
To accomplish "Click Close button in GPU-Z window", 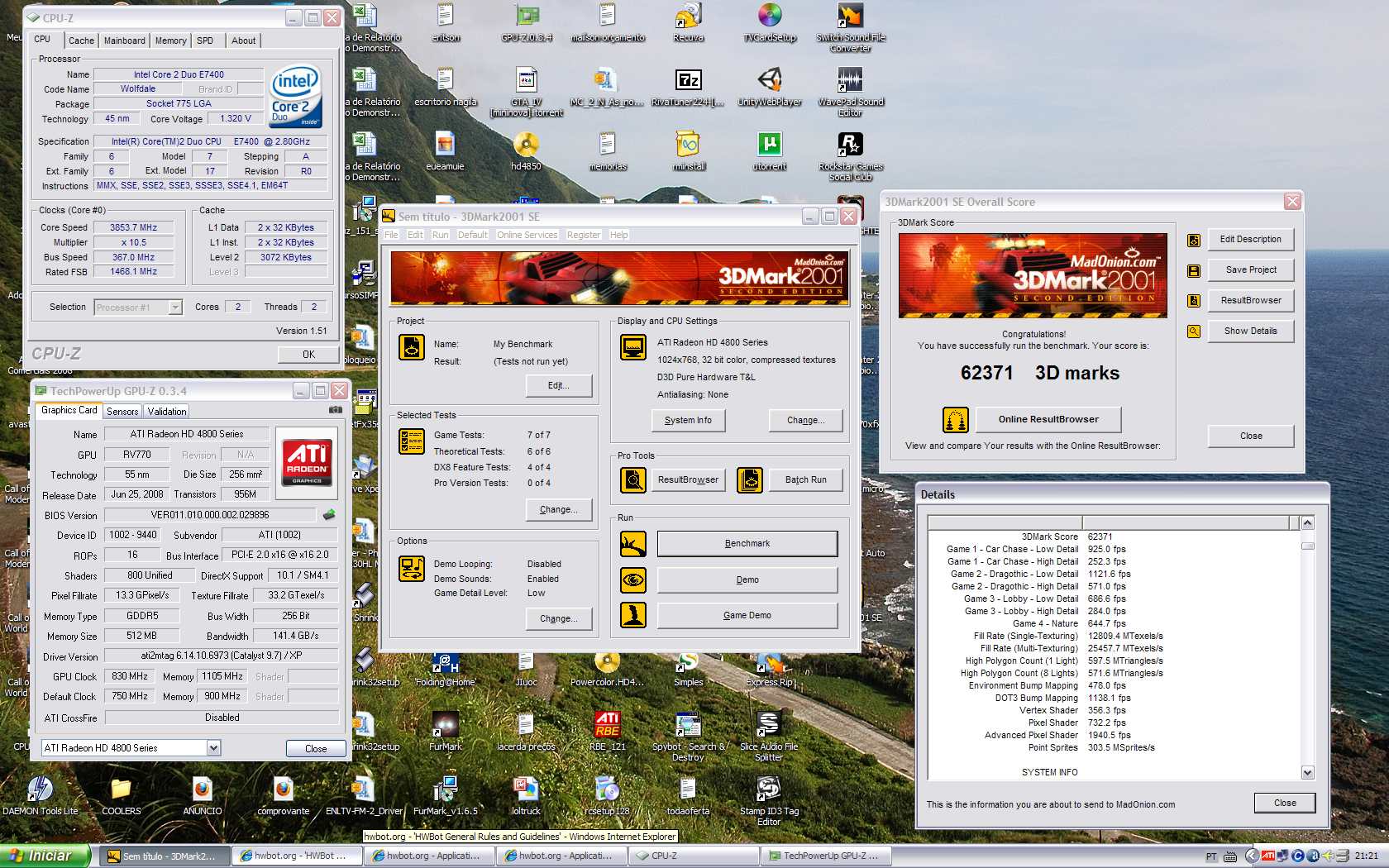I will tap(316, 749).
